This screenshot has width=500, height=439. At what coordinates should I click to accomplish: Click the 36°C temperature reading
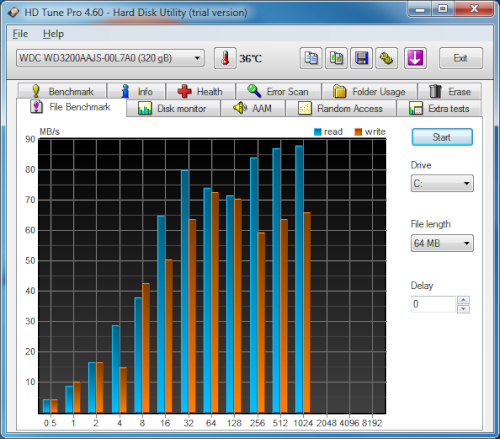click(250, 59)
